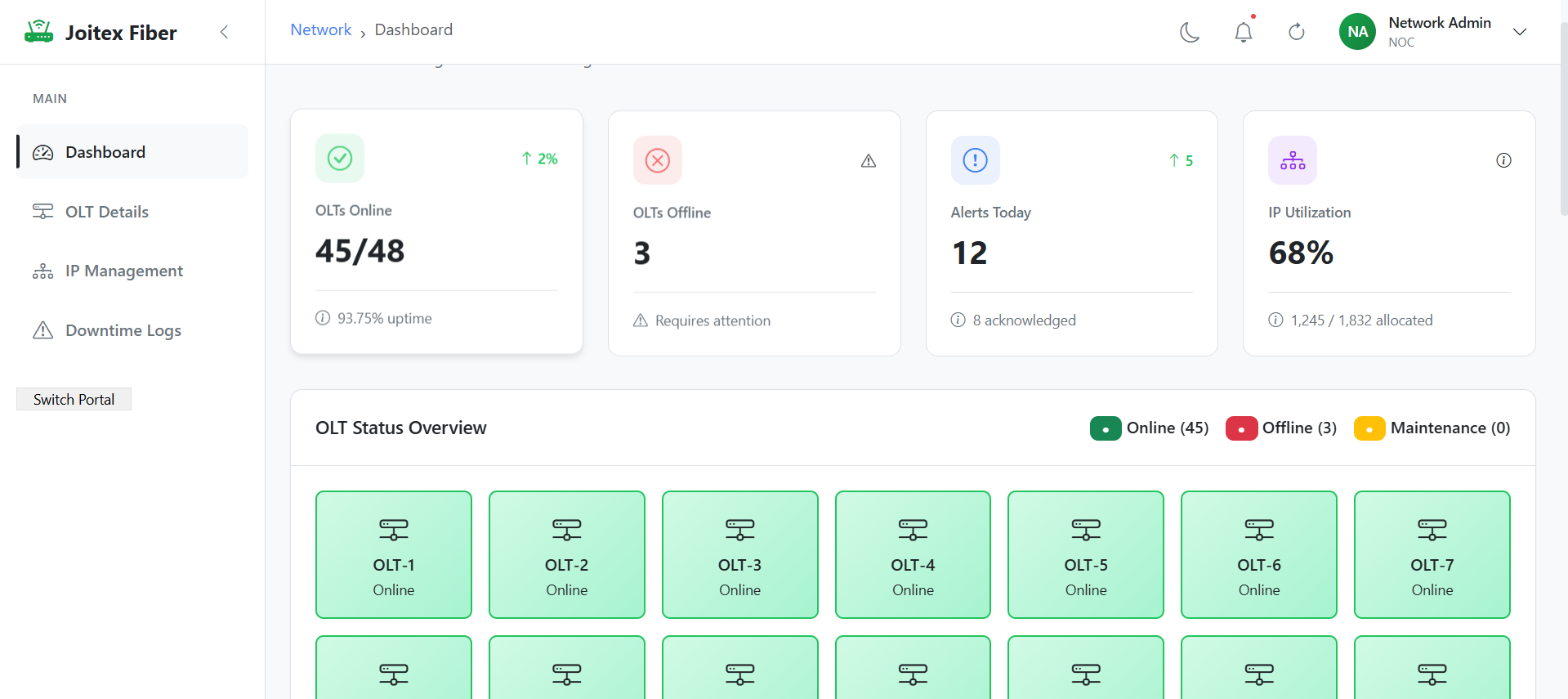
Task: Click the red X OLTs Offline icon
Action: 658,160
